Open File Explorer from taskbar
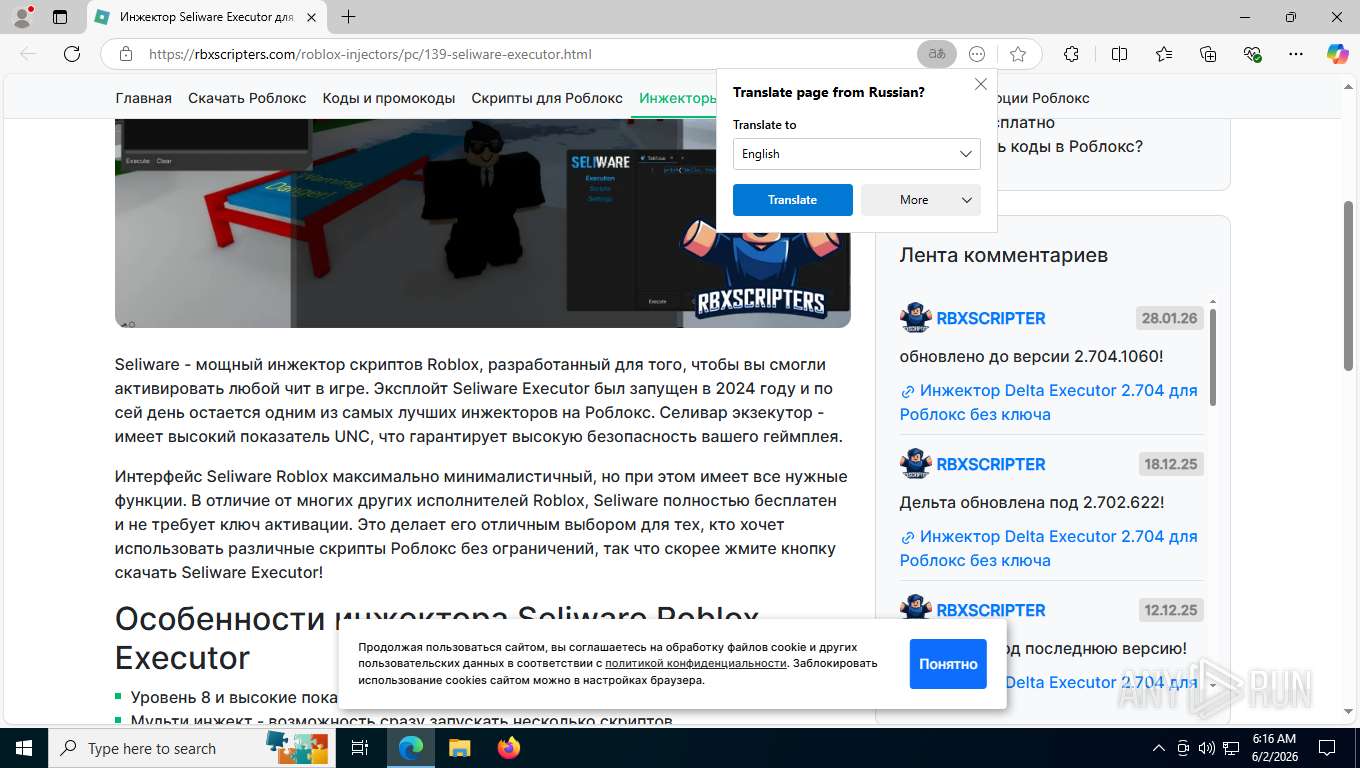Screen dimensions: 1360x768 (459, 748)
